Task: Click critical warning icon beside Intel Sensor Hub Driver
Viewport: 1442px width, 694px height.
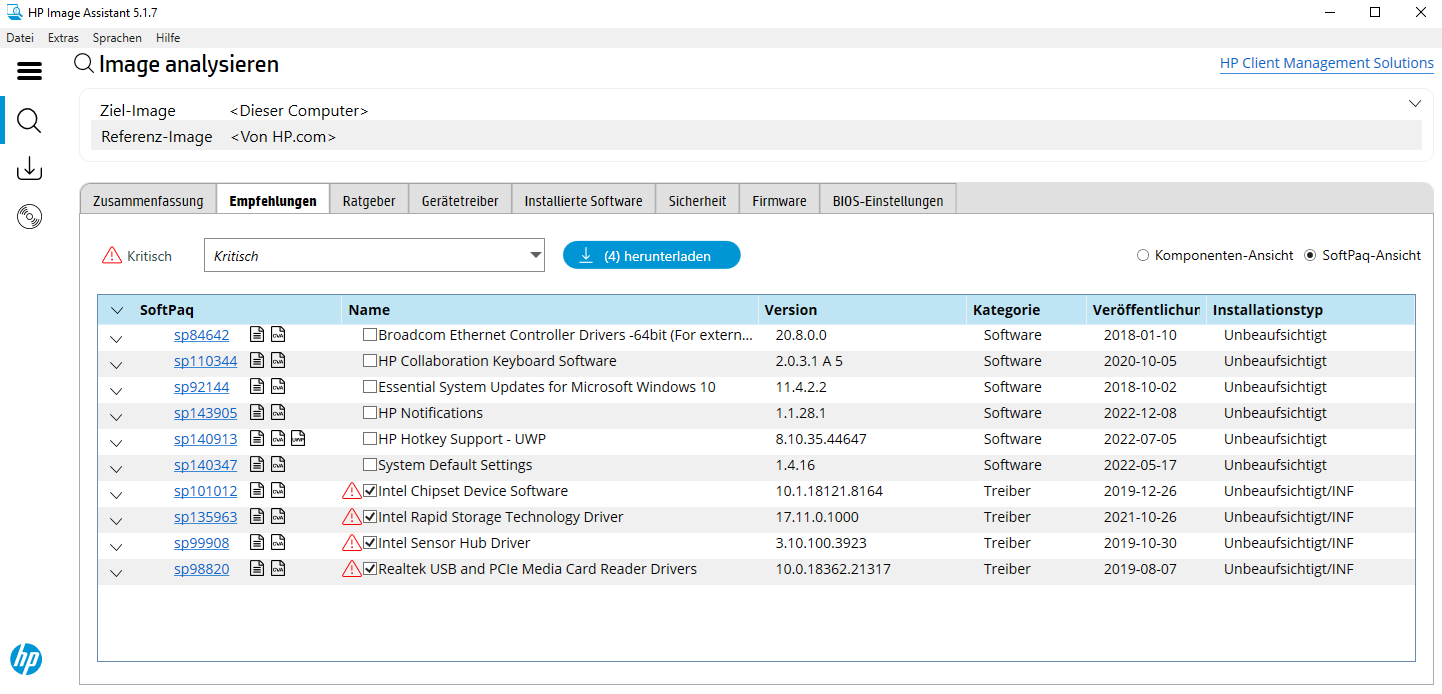Action: click(x=352, y=543)
